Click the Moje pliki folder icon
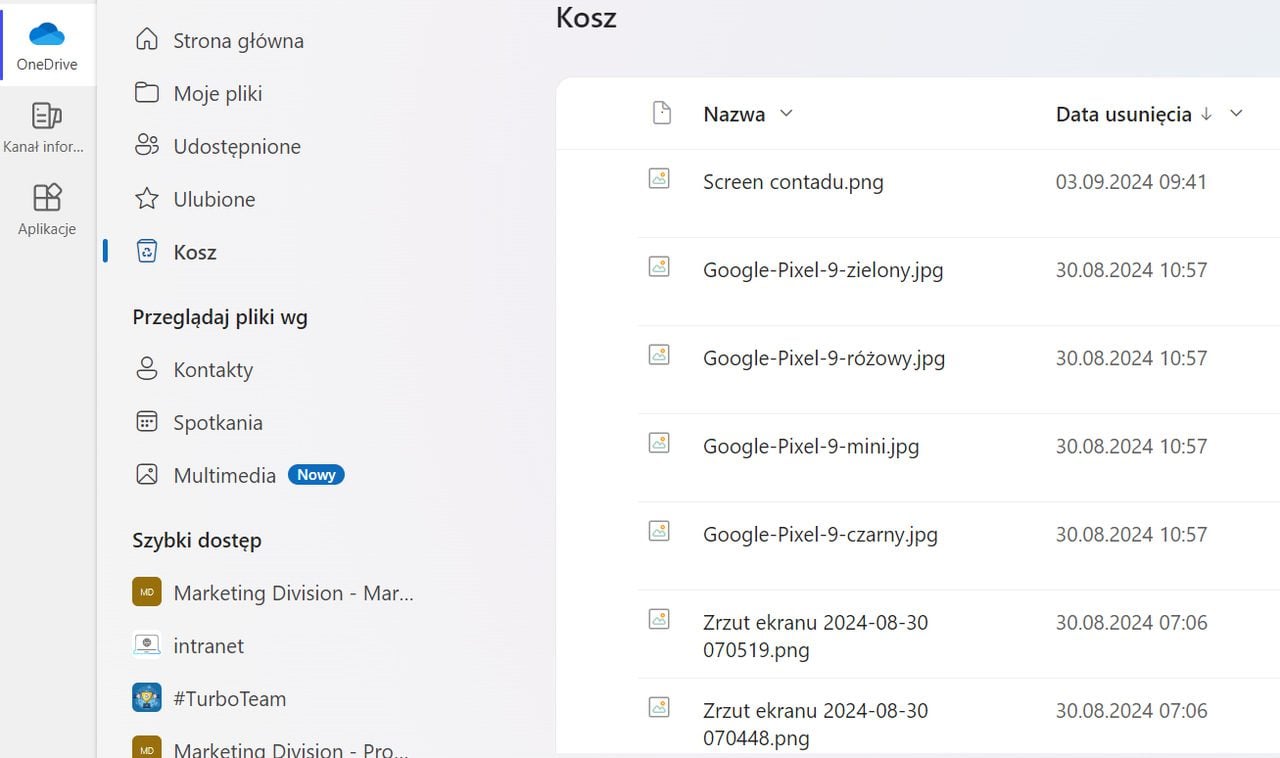The image size is (1280, 758). (147, 93)
